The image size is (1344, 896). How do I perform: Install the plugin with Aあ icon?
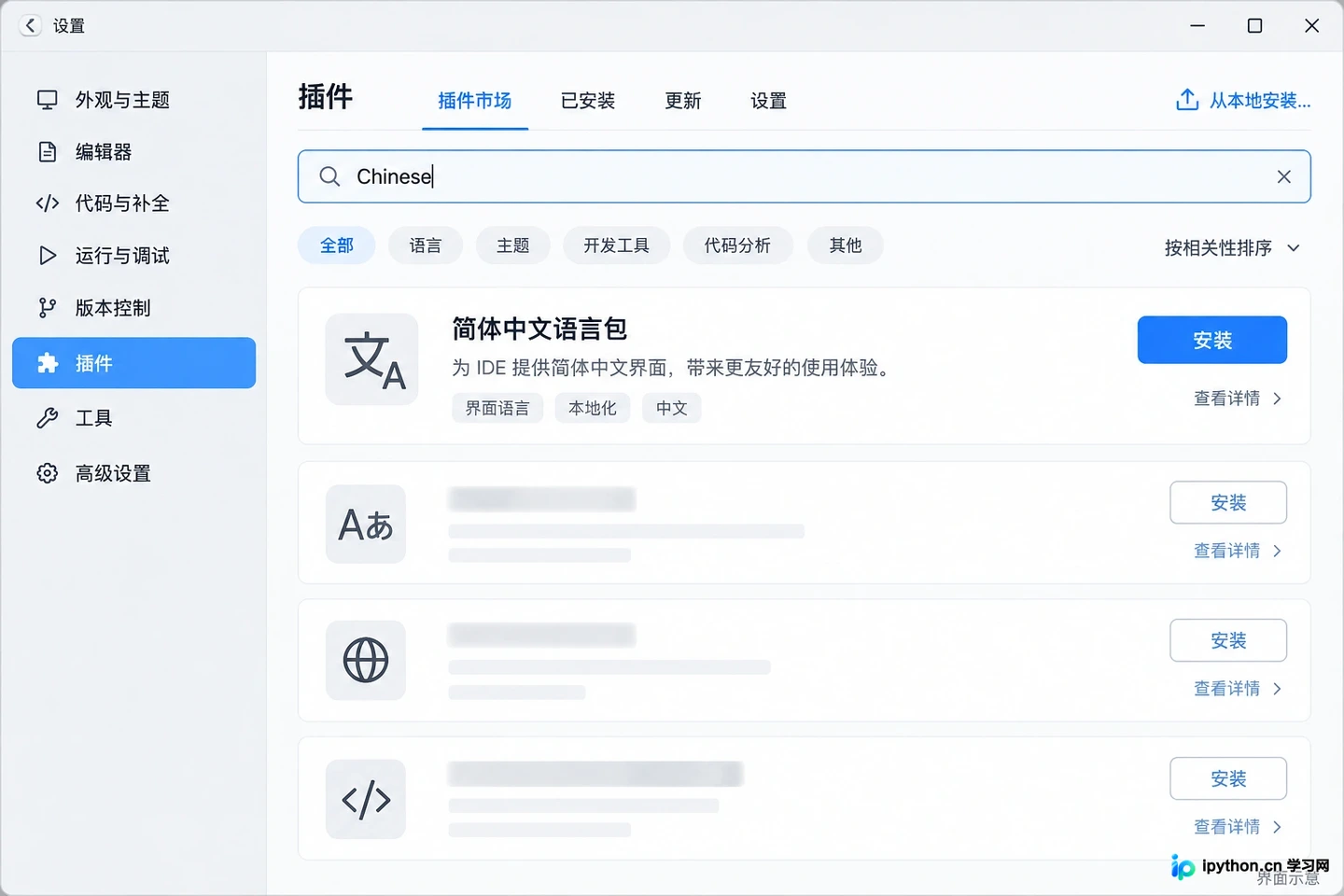pyautogui.click(x=1228, y=503)
